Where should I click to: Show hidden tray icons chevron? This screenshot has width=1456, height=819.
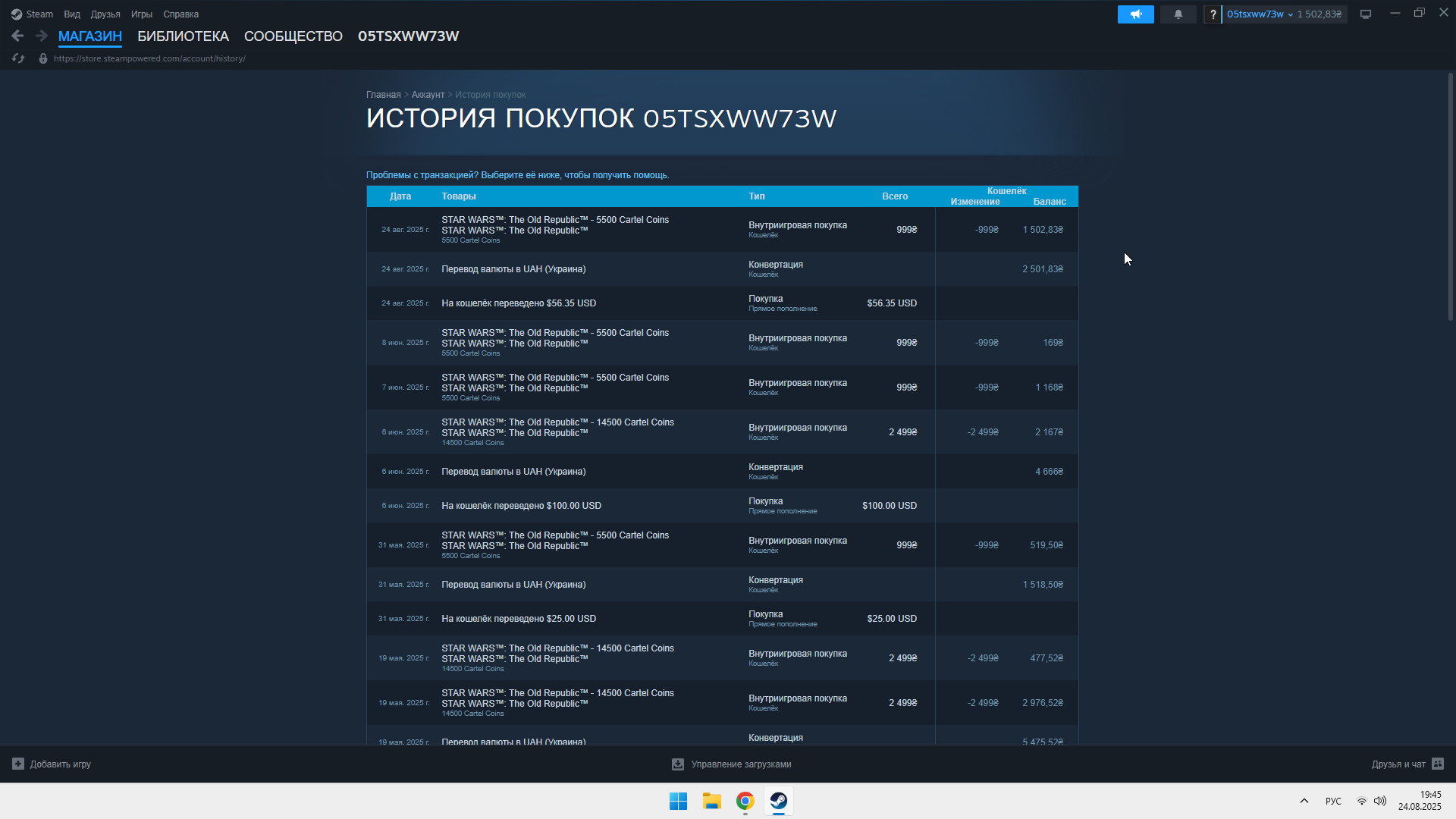point(1304,801)
